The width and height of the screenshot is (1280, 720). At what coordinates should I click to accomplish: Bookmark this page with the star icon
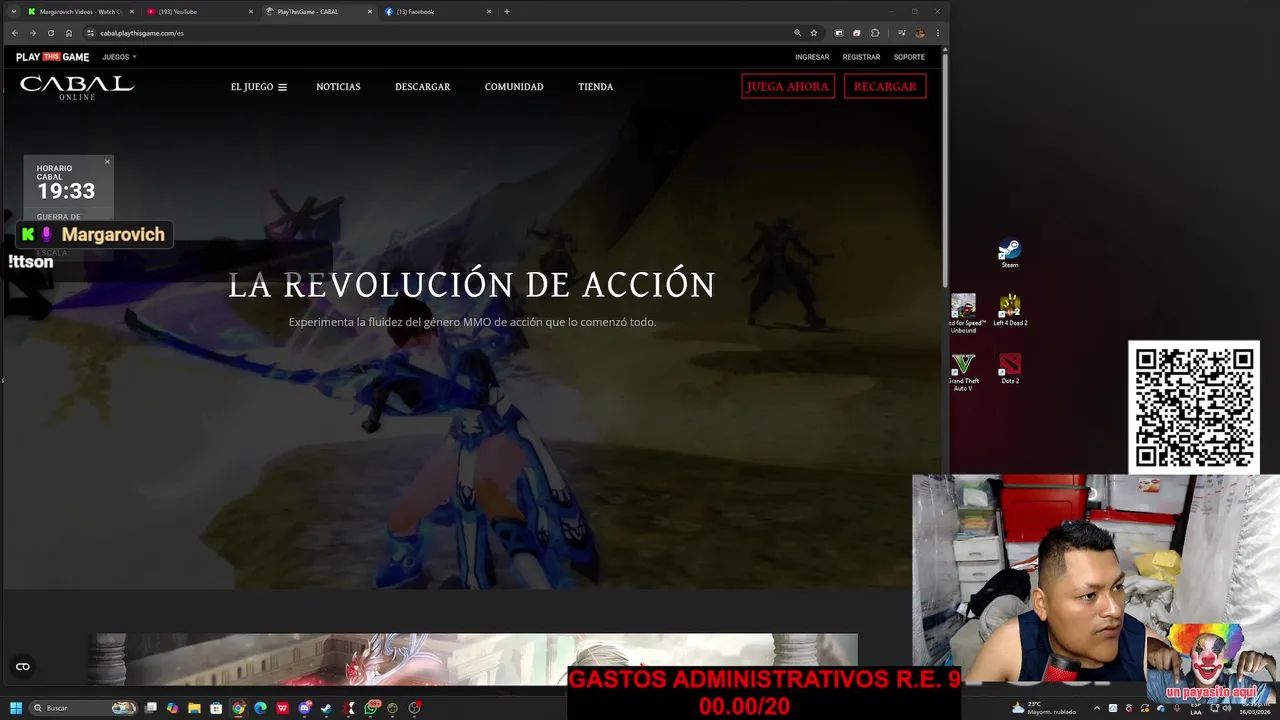click(814, 33)
